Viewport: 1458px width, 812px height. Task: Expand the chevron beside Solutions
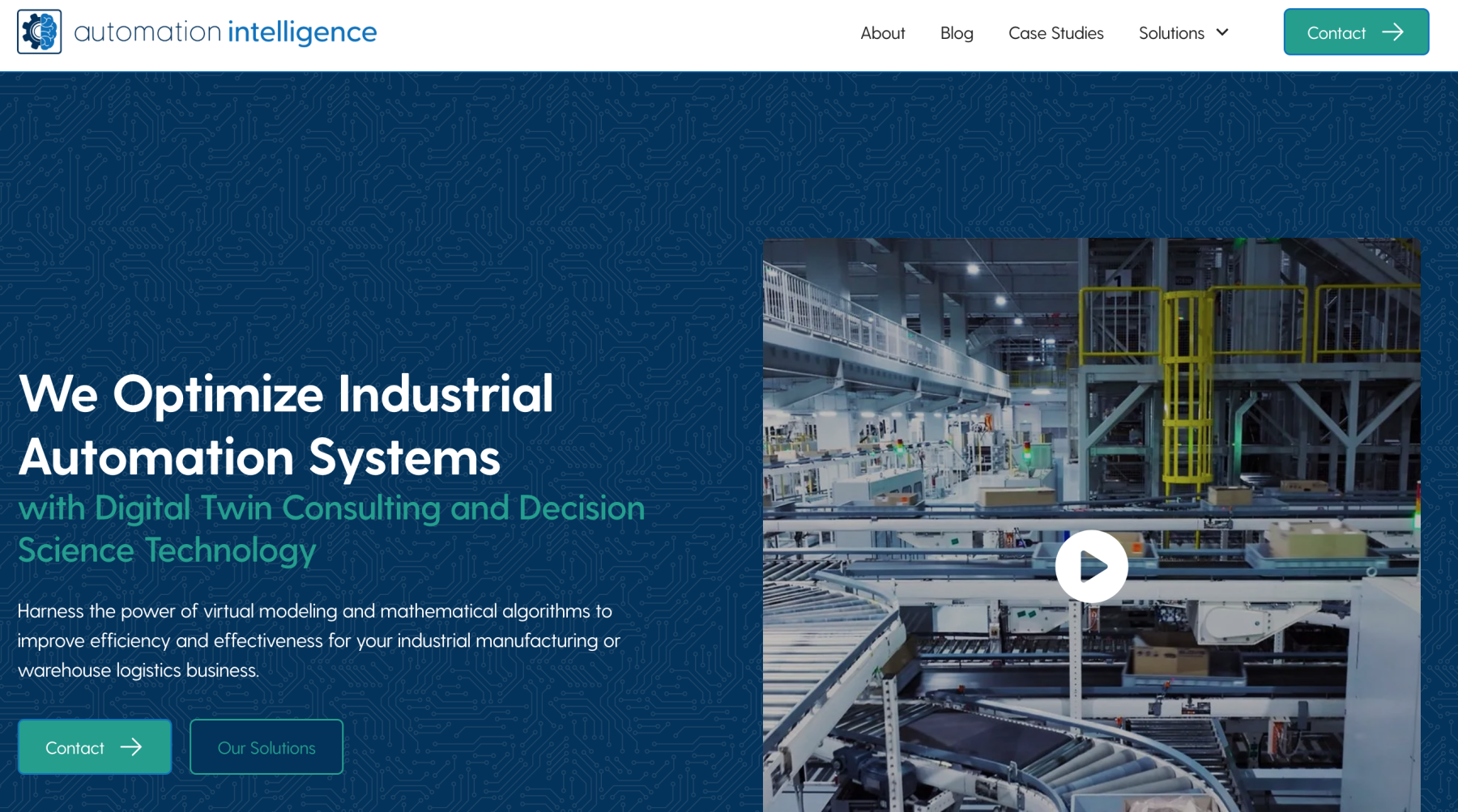[1223, 32]
